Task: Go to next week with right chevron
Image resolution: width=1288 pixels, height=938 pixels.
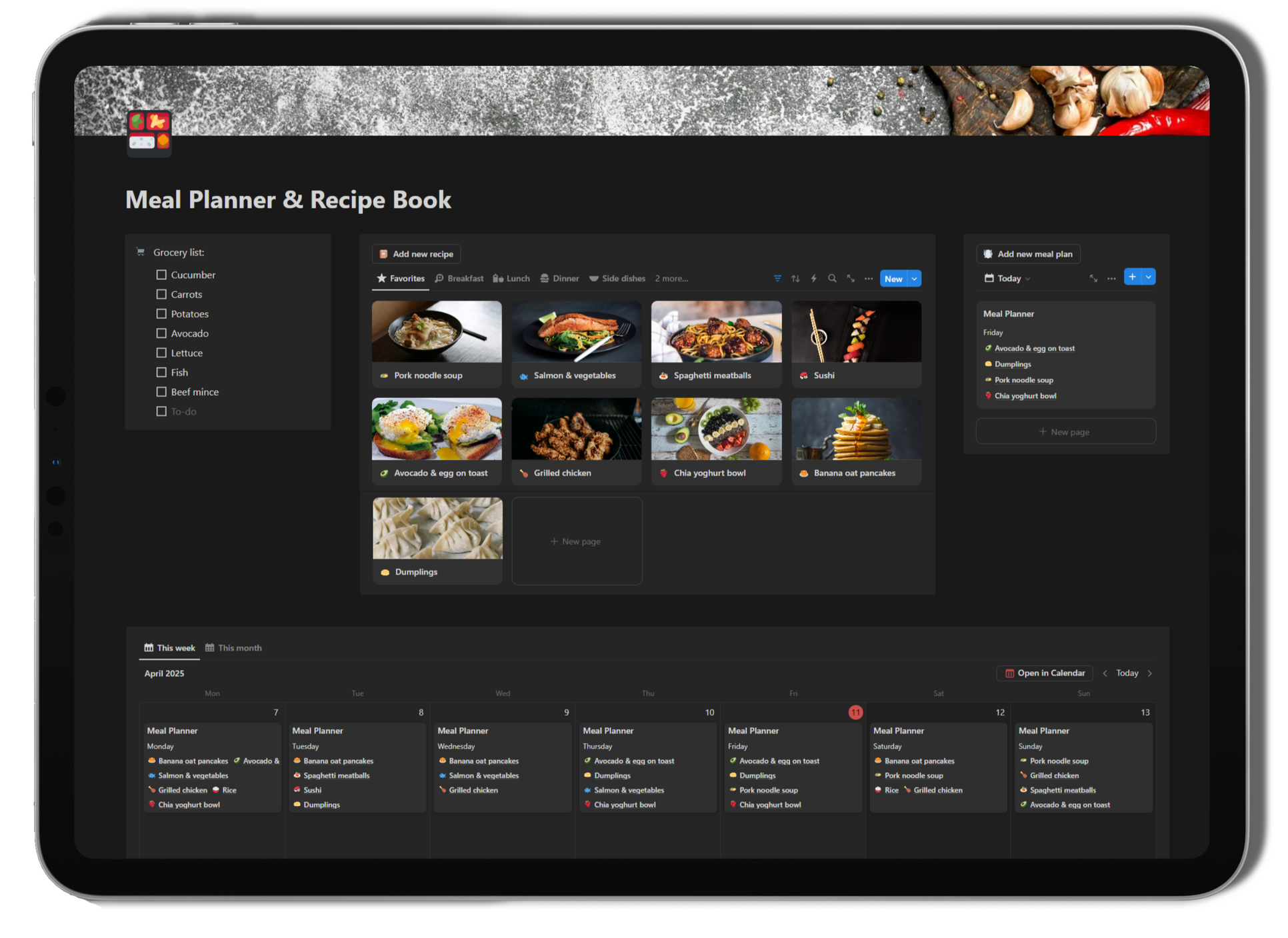Action: coord(1150,673)
